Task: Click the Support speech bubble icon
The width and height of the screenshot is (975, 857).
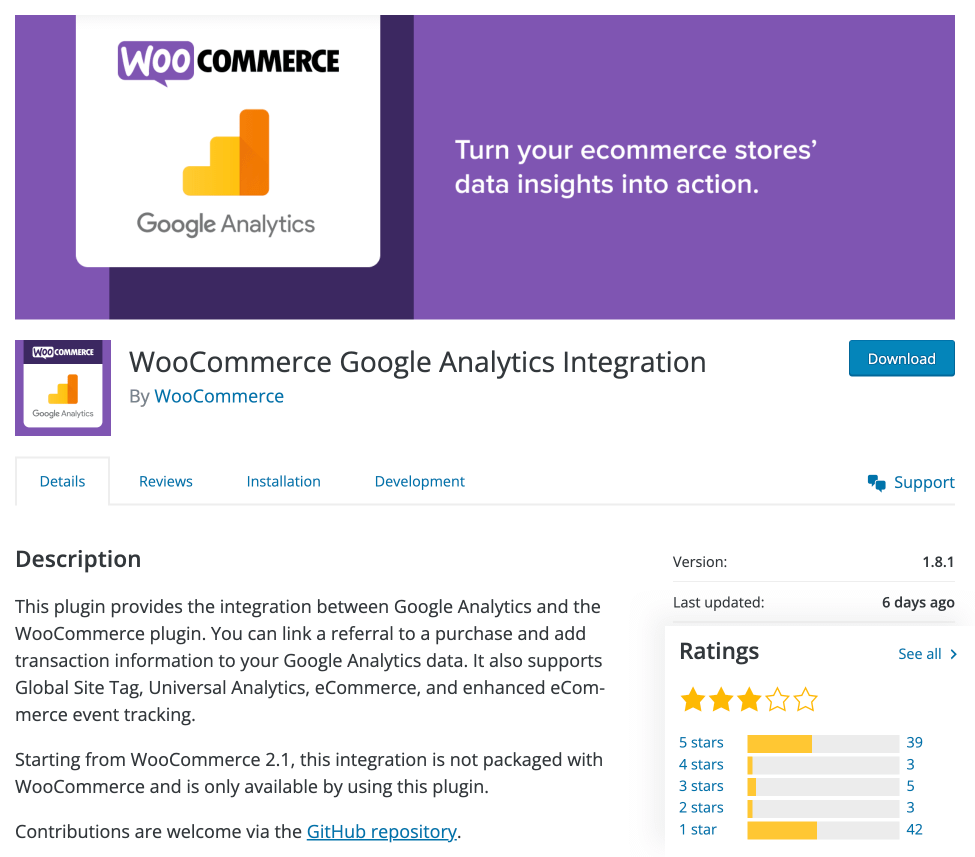Action: (x=877, y=481)
